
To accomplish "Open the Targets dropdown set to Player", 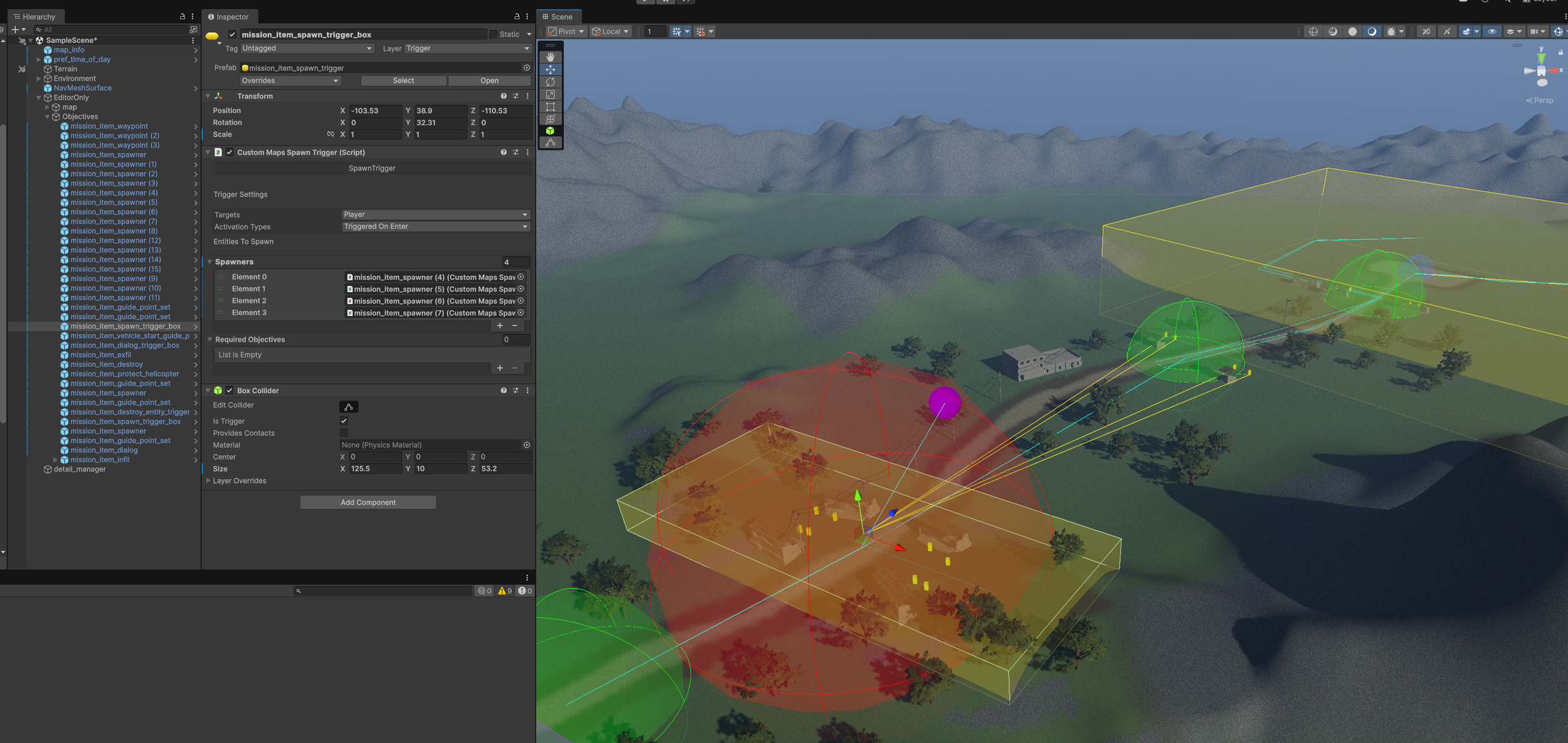I will coord(435,214).
